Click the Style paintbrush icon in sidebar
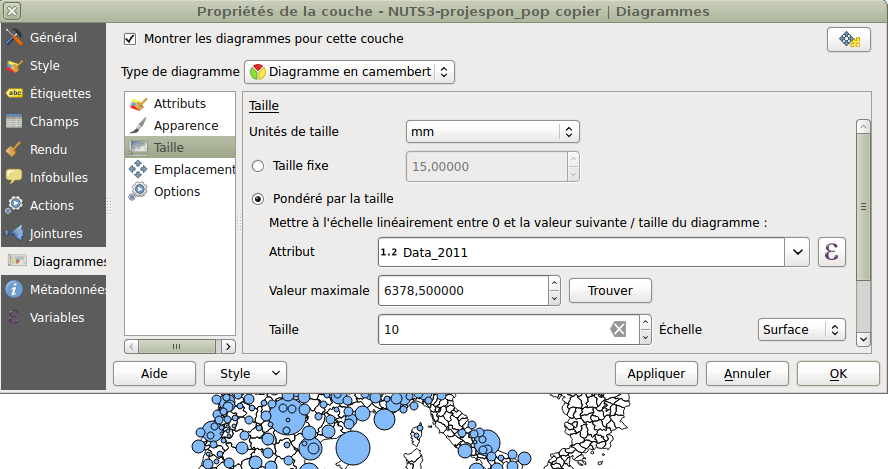Screen dimensions: 888x469 [x=14, y=66]
